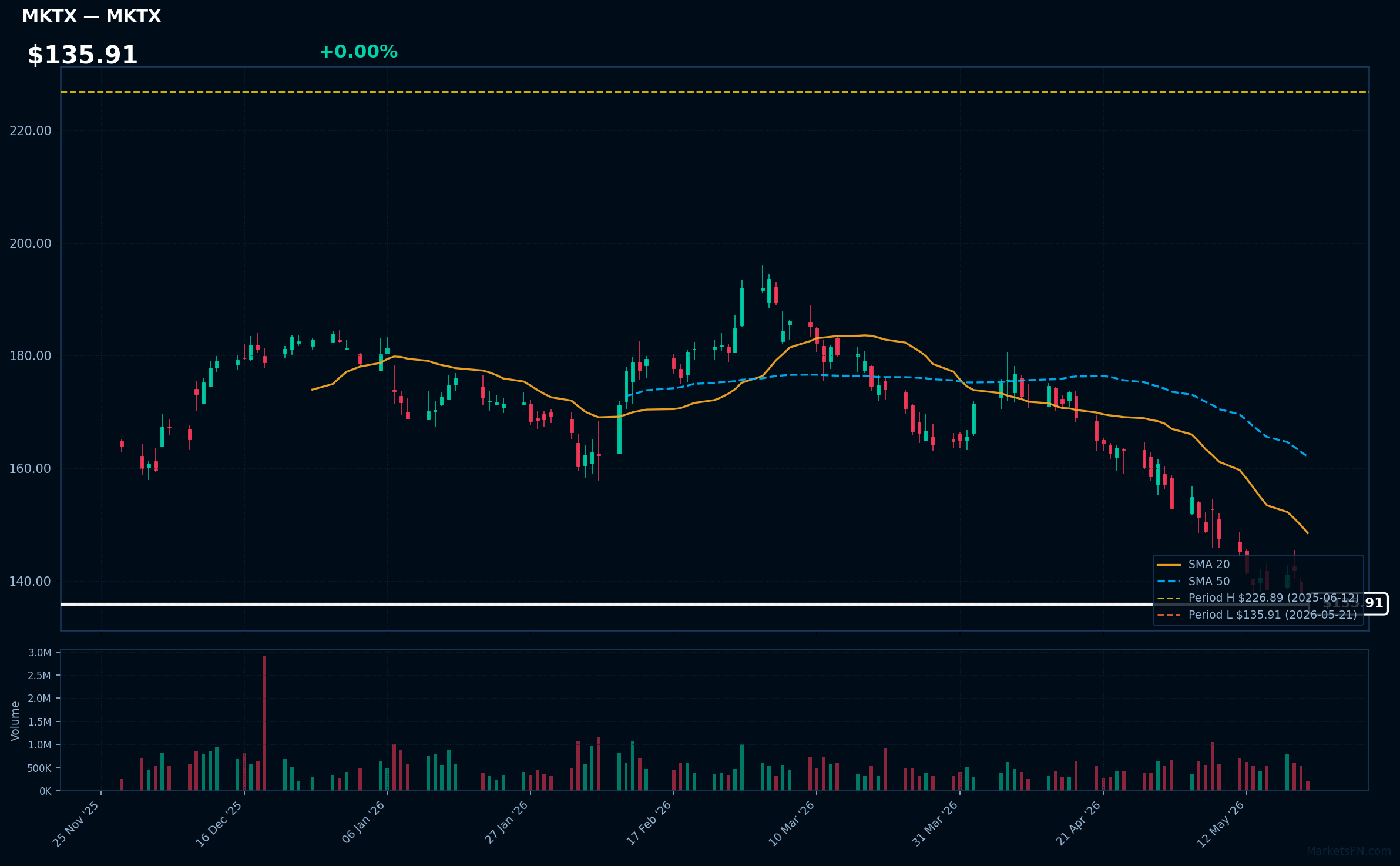Click the 160.00 price axis label
The height and width of the screenshot is (866, 1400).
point(31,468)
